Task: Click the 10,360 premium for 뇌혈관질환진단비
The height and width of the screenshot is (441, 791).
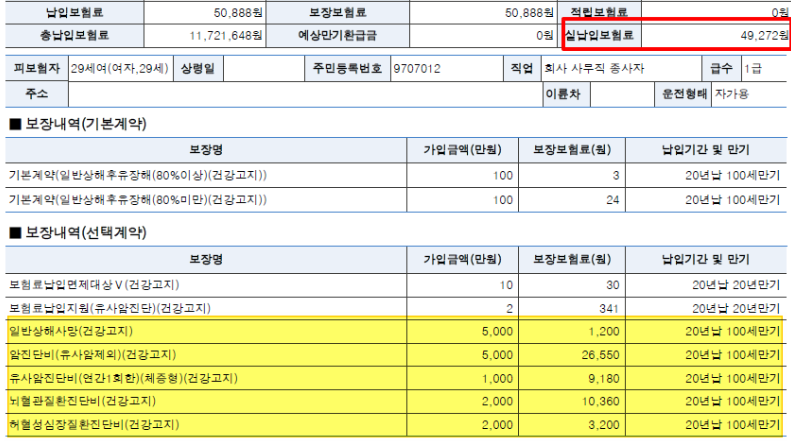Action: pyautogui.click(x=600, y=401)
